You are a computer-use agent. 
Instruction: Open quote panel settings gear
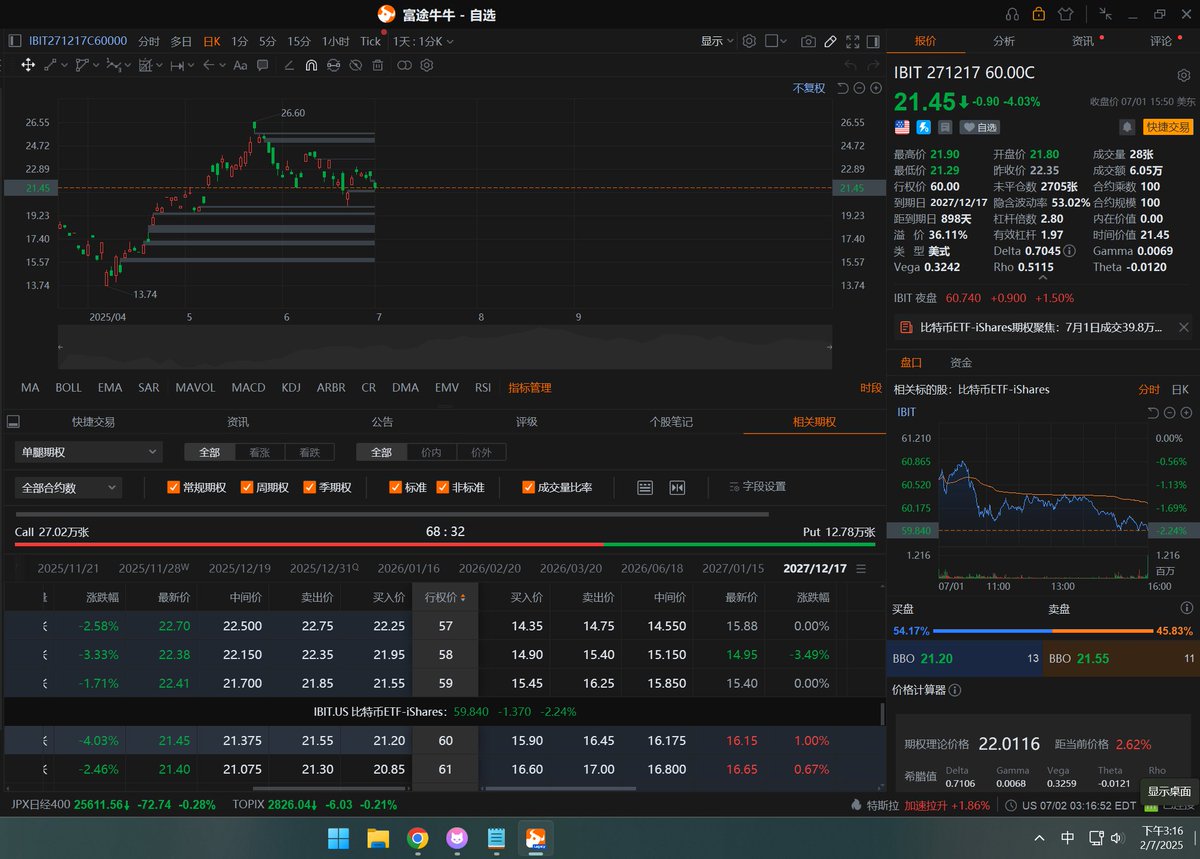1183,75
